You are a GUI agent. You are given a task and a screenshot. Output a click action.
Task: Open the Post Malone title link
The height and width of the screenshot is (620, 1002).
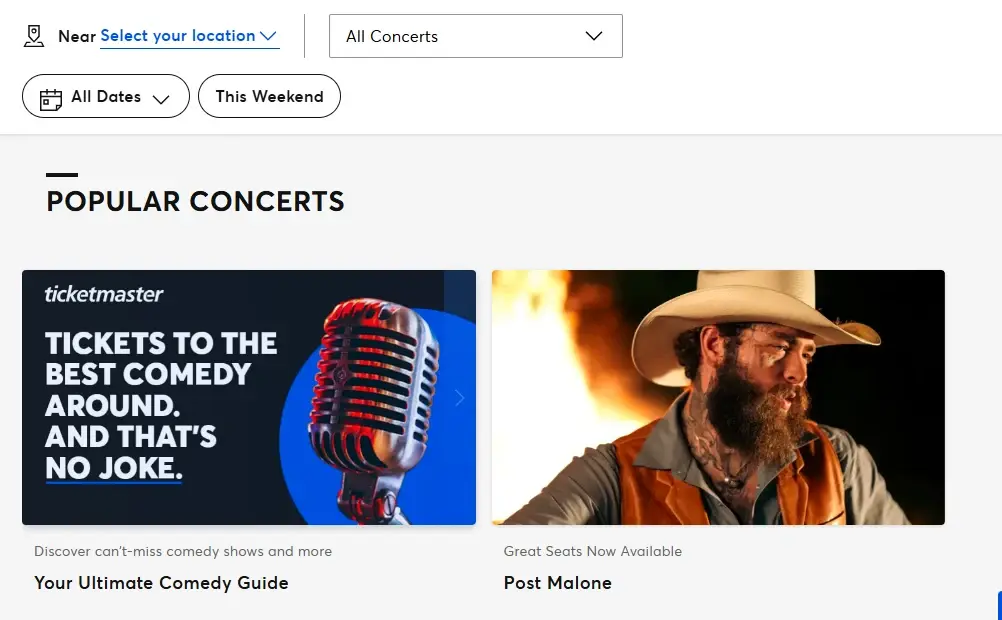coord(557,583)
